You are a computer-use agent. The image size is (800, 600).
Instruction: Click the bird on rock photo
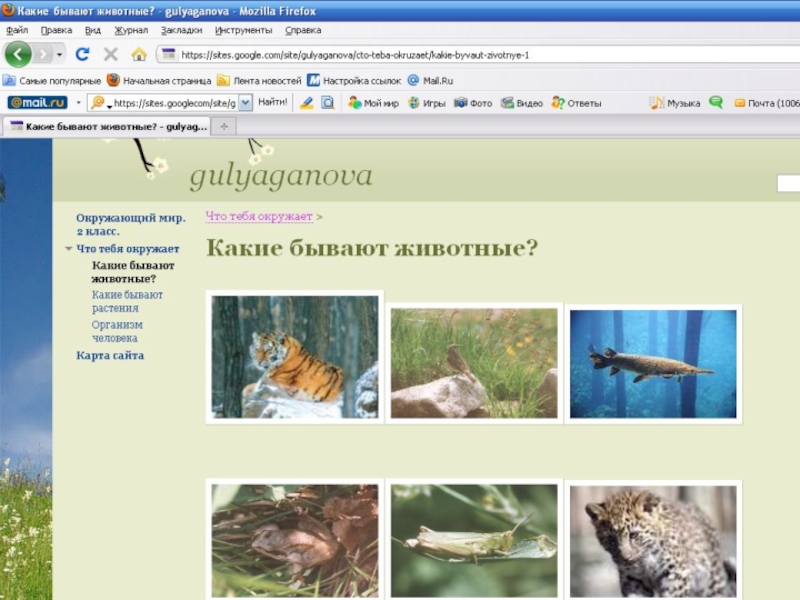click(474, 363)
